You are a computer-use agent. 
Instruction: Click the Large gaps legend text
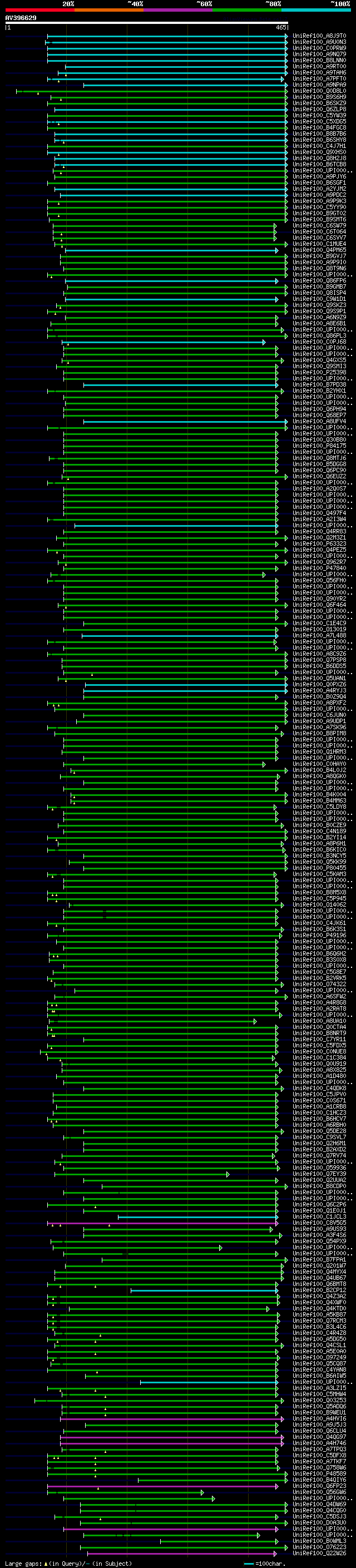pos(68,1564)
